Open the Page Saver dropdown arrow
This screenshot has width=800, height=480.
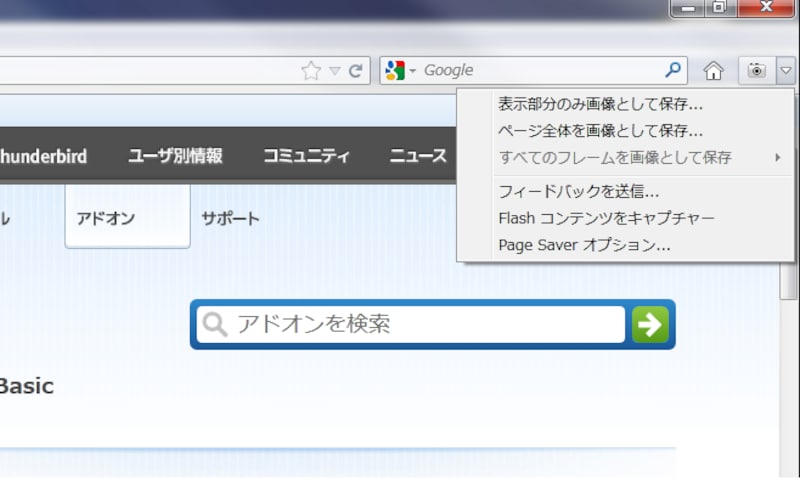(786, 70)
